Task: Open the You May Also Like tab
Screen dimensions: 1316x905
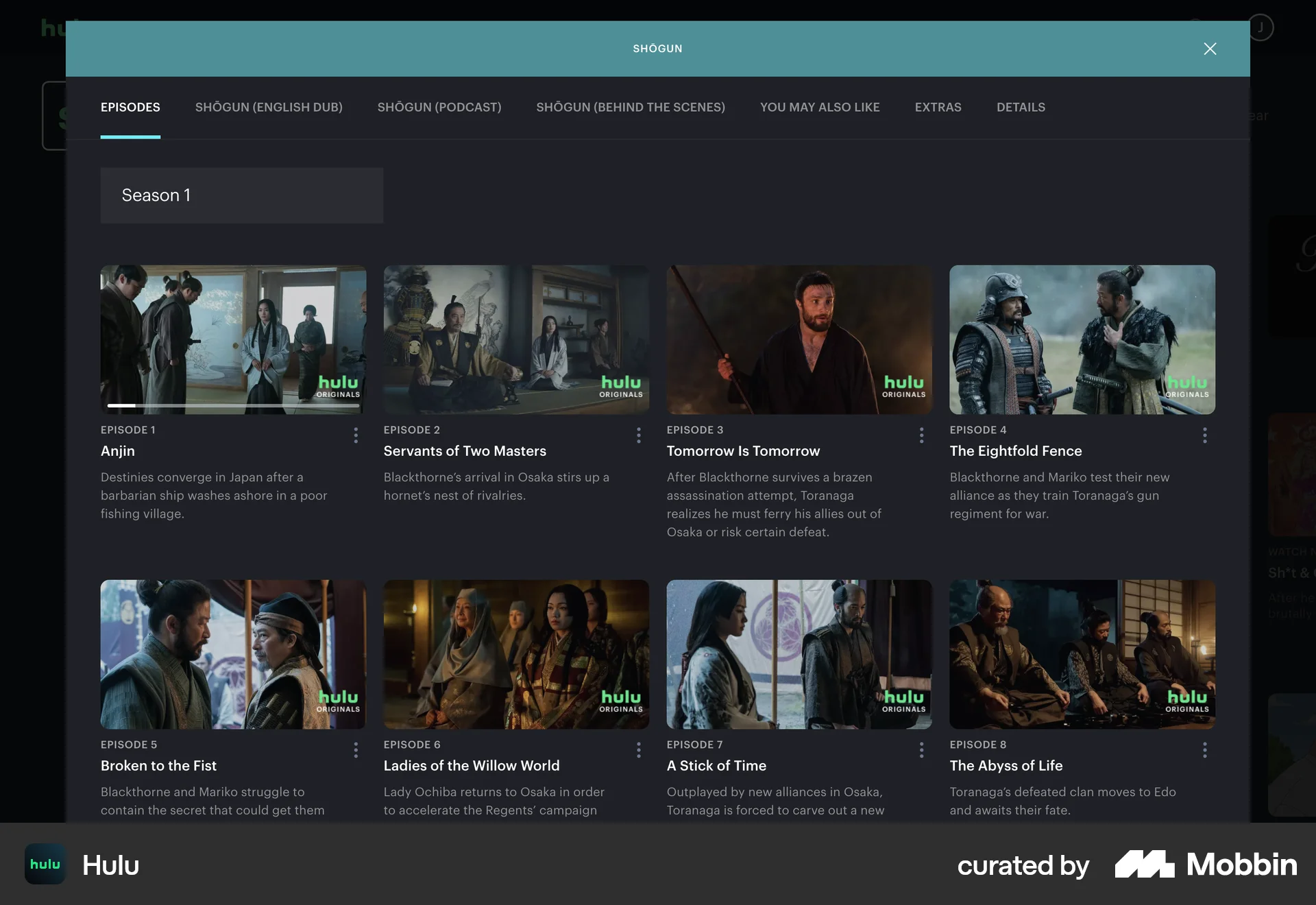Action: (x=820, y=107)
